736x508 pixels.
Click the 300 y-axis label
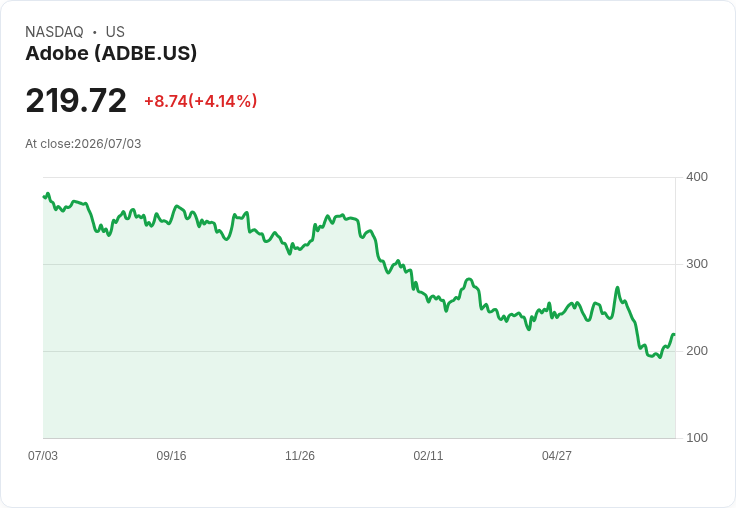[x=697, y=264]
